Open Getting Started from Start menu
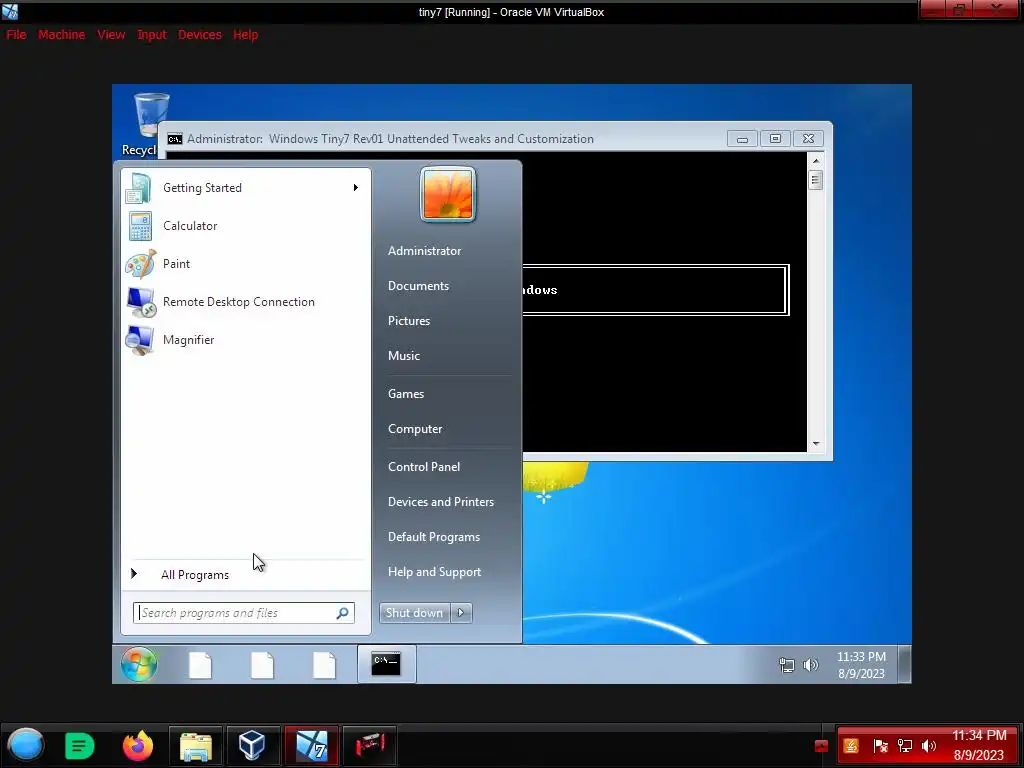 [x=246, y=188]
